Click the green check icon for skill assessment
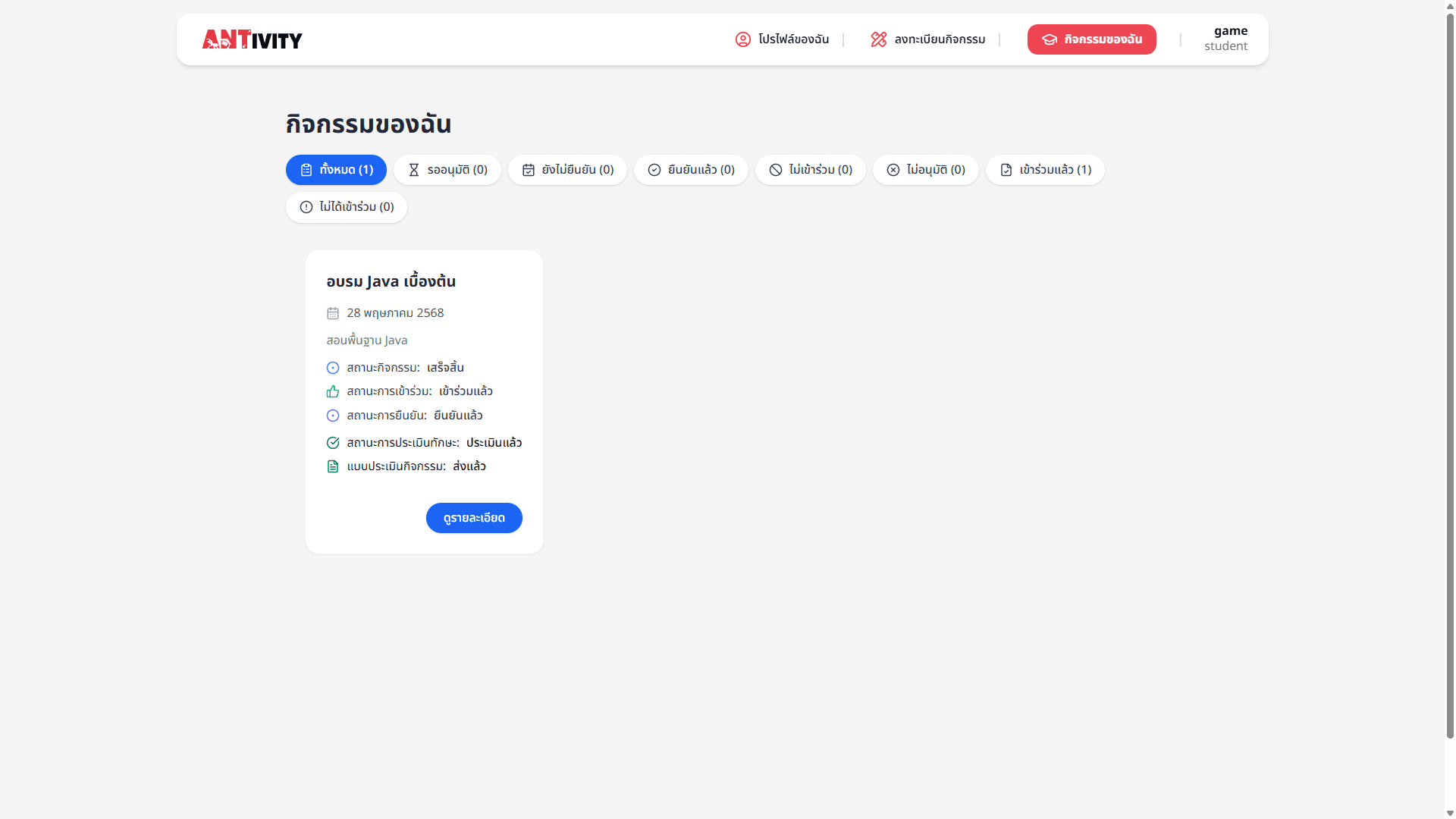Screen dimensions: 1456x819 point(332,443)
